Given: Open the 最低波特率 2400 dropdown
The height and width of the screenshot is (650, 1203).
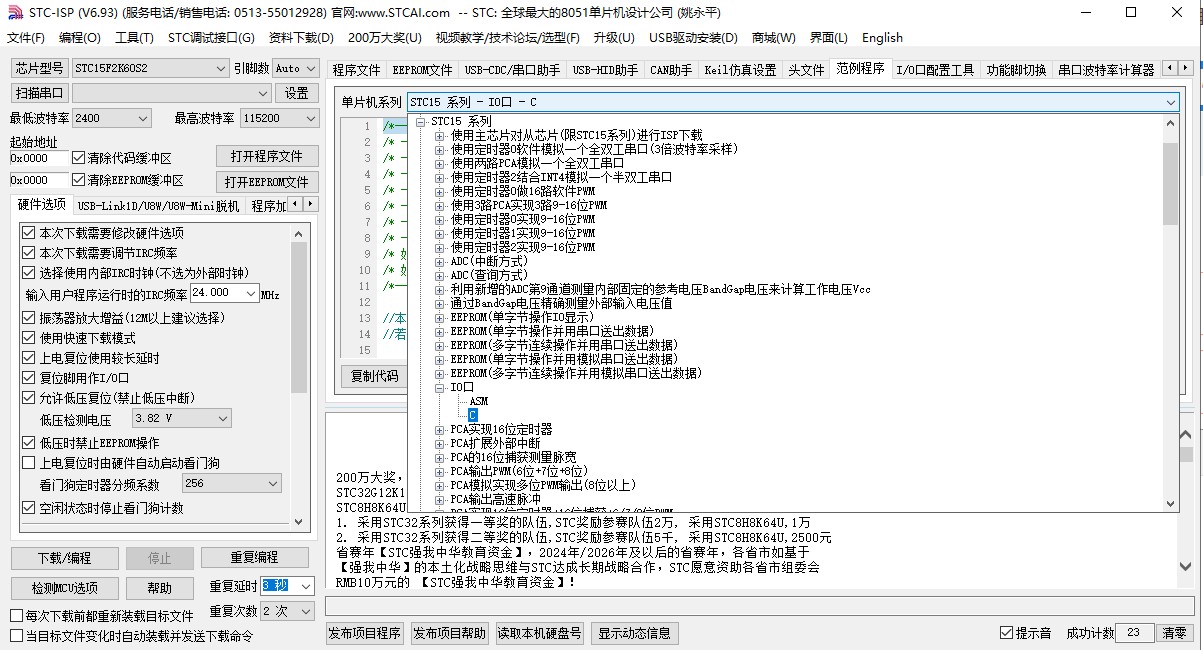Looking at the screenshot, I should click(111, 118).
